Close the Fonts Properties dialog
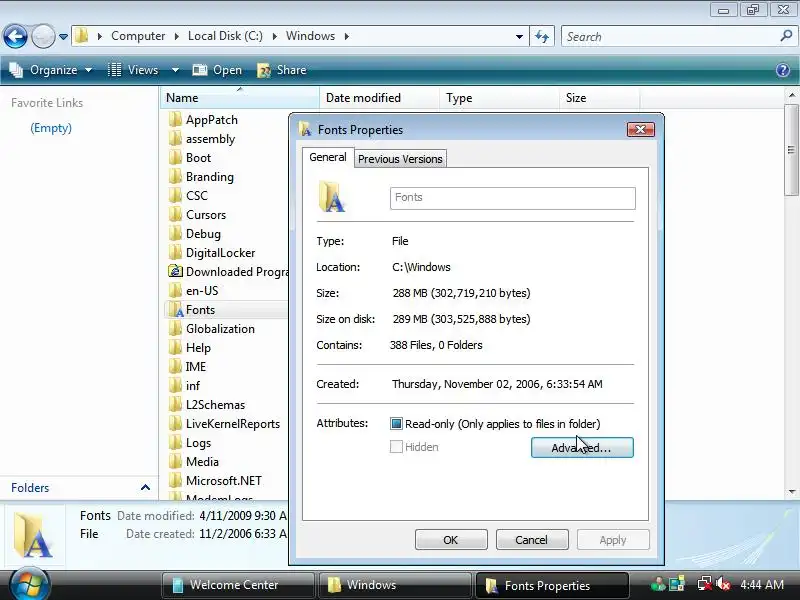 (x=640, y=130)
